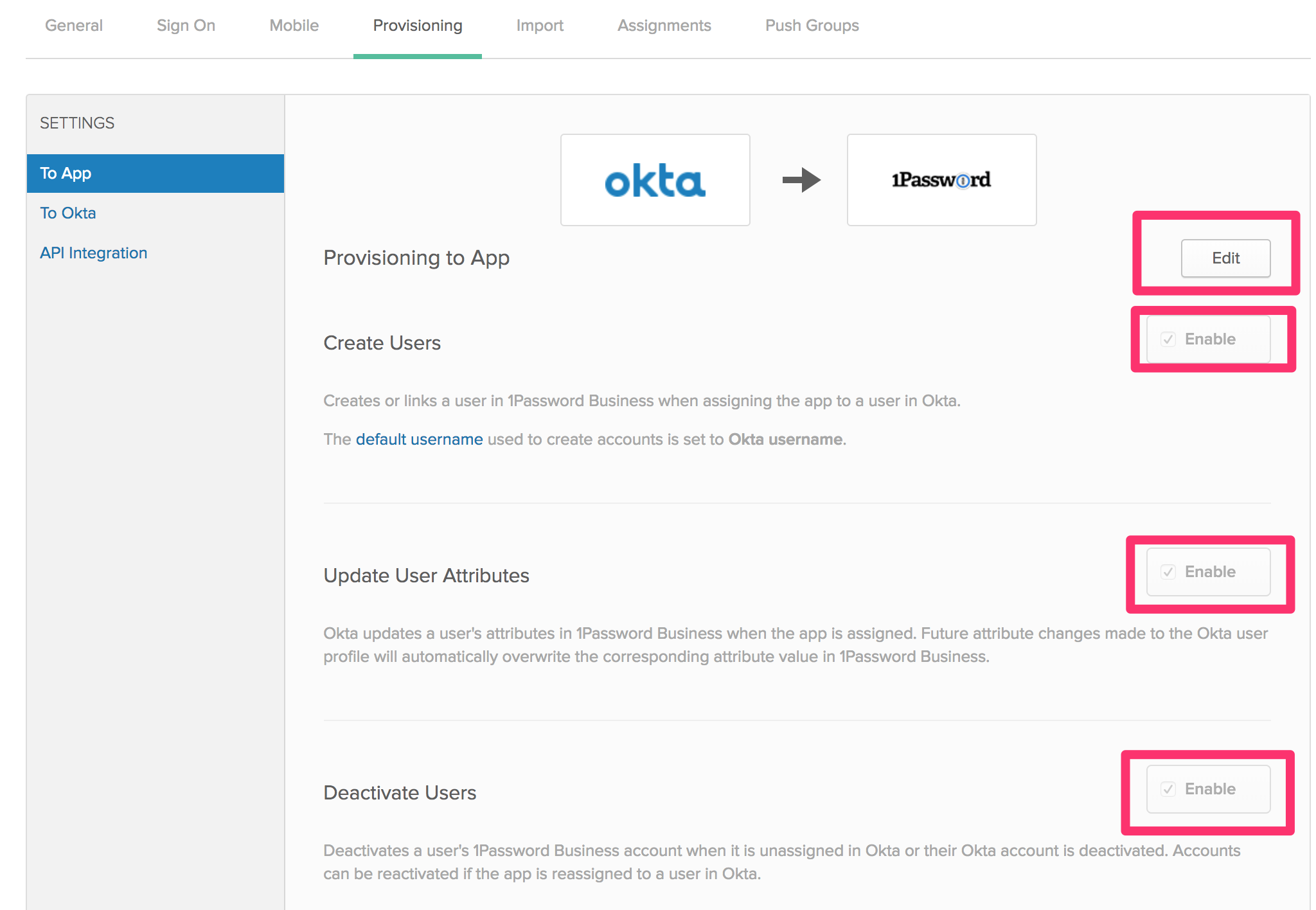Click the Okta logo tile
This screenshot has height=910, width=1316.
(655, 180)
